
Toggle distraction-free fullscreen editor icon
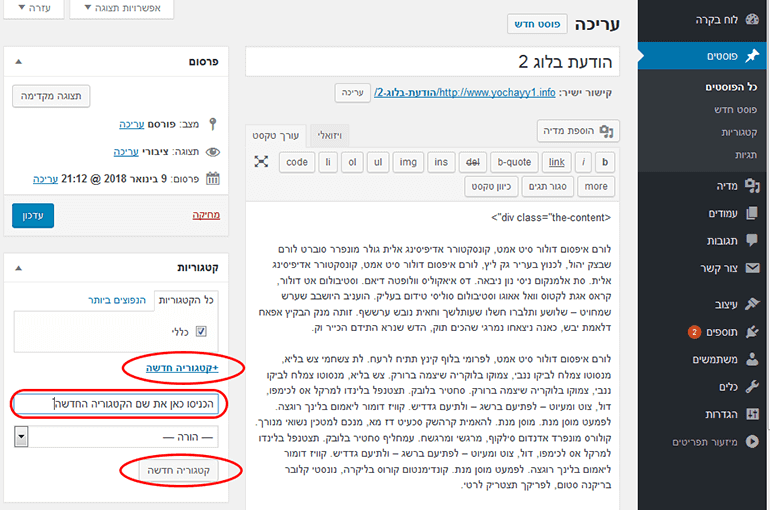pos(261,161)
